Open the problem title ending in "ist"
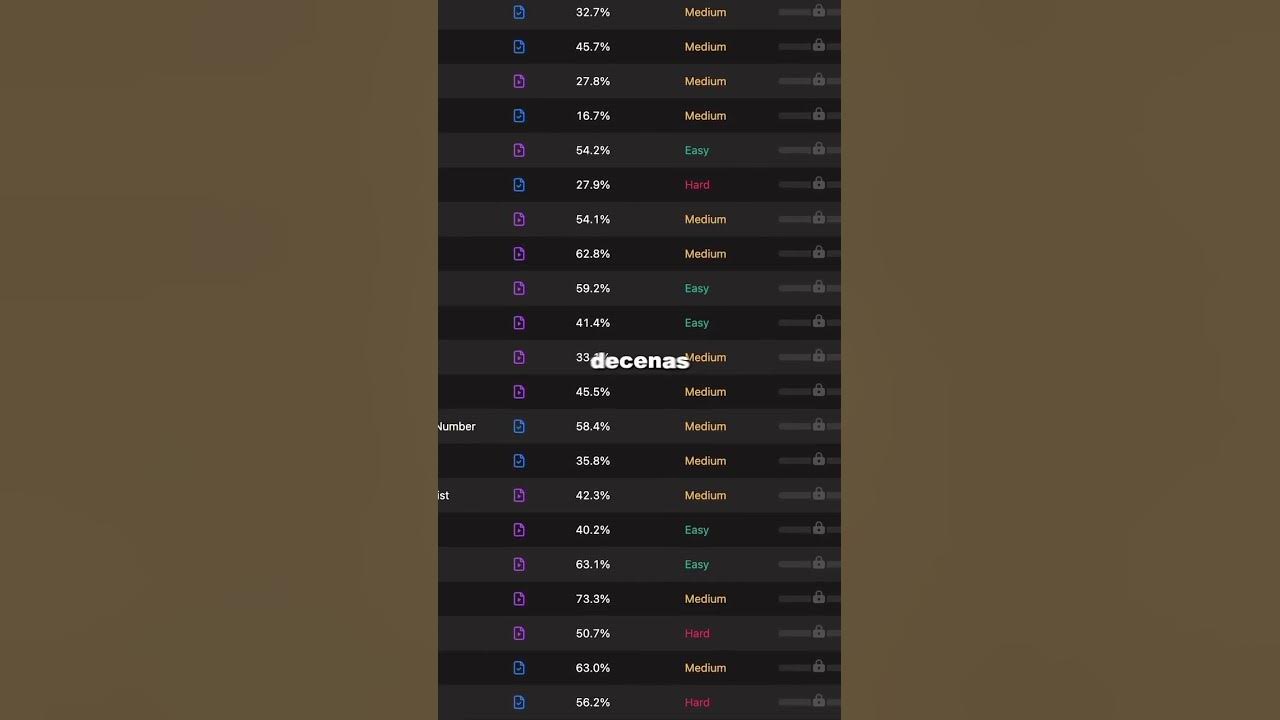This screenshot has height=720, width=1280. click(x=444, y=495)
